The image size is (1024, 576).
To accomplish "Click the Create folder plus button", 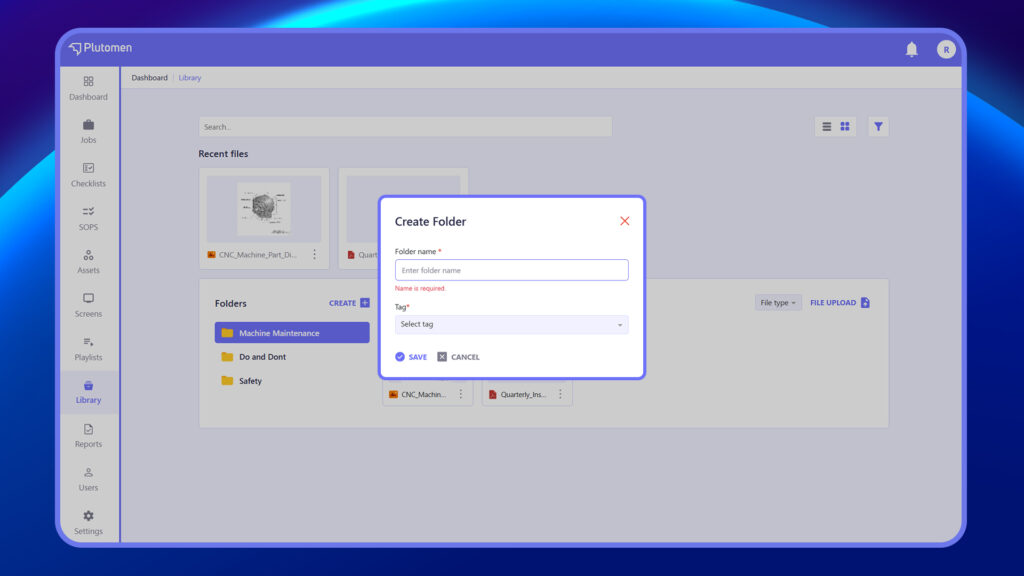I will 349,303.
